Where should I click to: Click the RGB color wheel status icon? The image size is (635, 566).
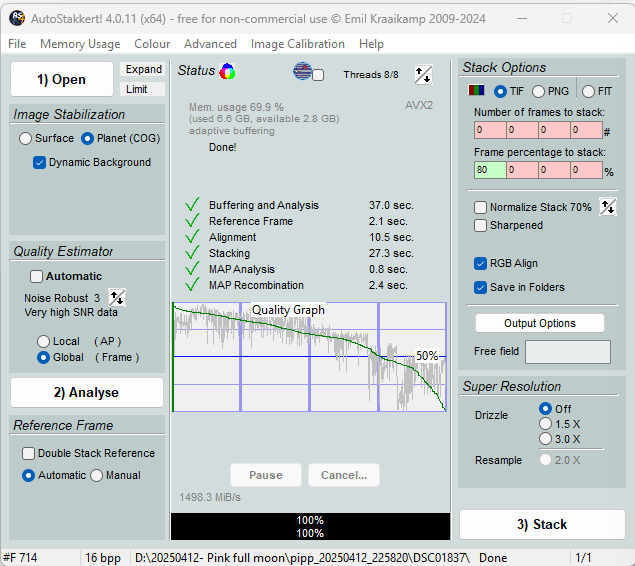click(x=228, y=71)
